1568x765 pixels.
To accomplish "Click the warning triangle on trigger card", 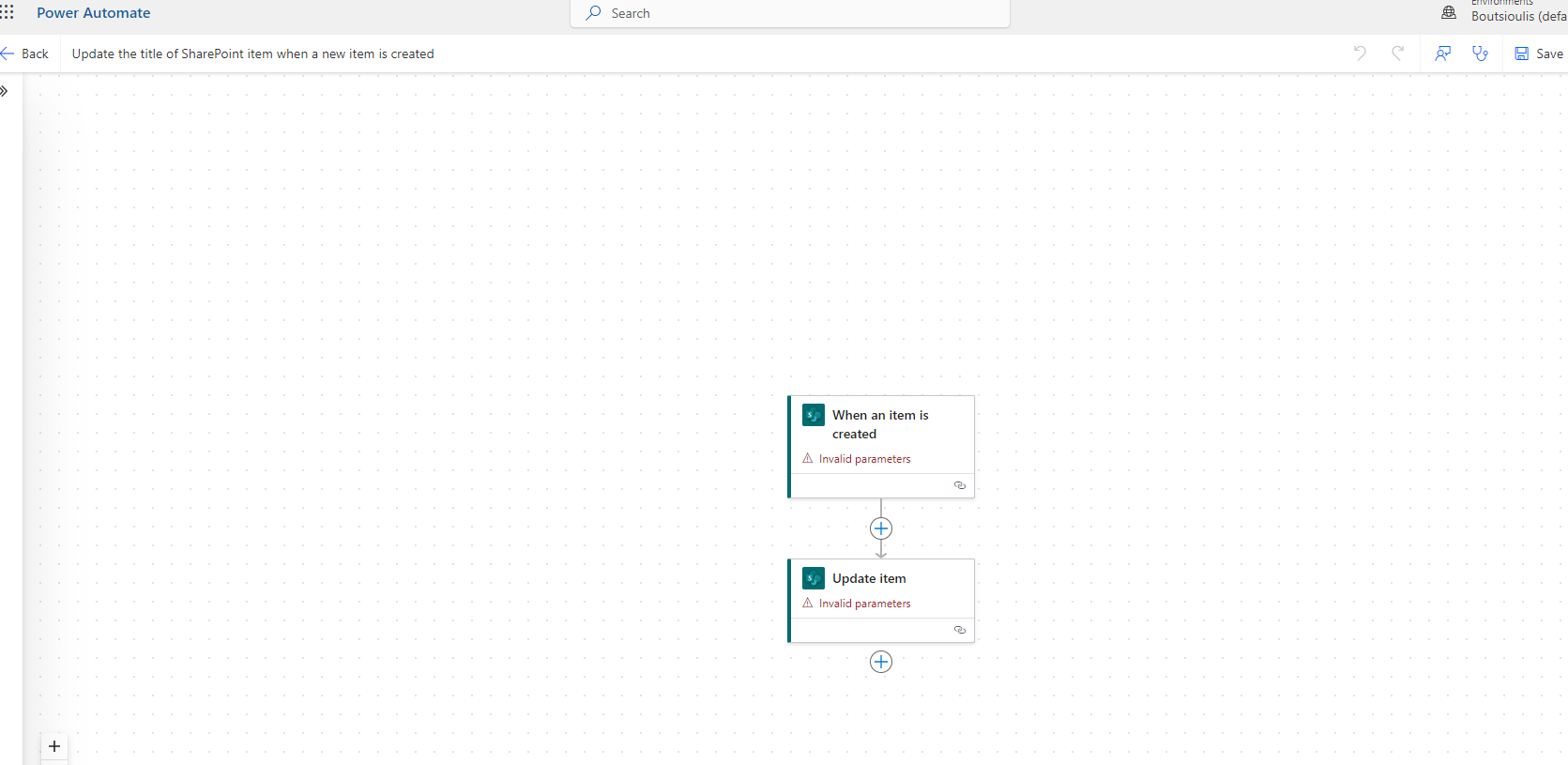I will (808, 458).
